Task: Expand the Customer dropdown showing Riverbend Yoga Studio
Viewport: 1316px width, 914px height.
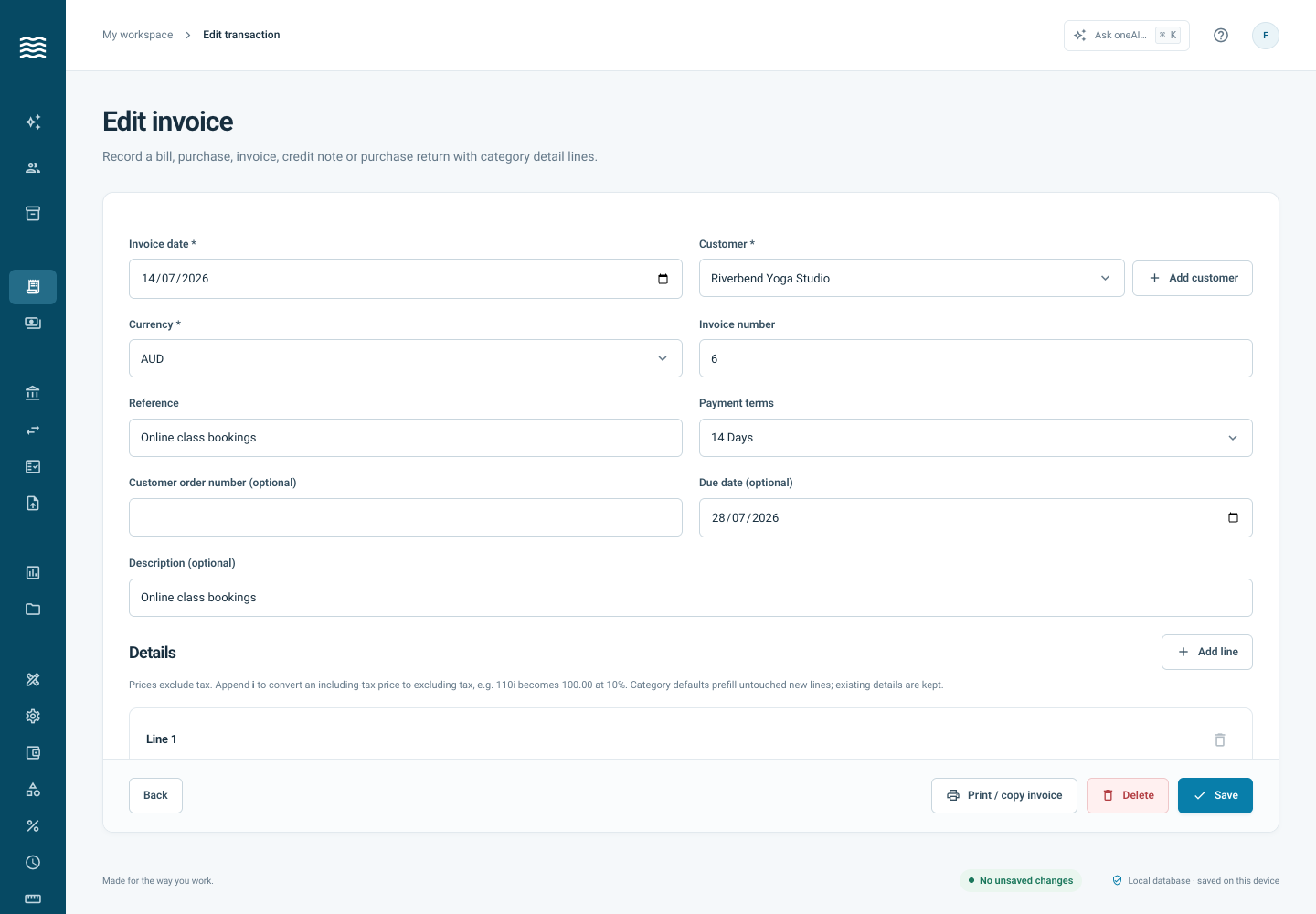Action: 912,278
